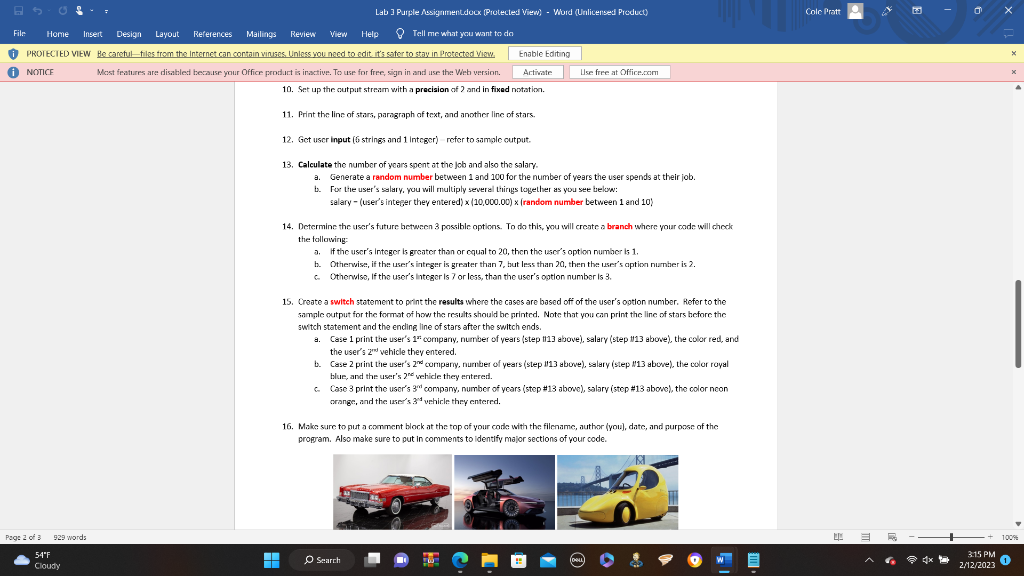The image size is (1024, 576).
Task: Switch to the Insert tab
Action: click(93, 33)
